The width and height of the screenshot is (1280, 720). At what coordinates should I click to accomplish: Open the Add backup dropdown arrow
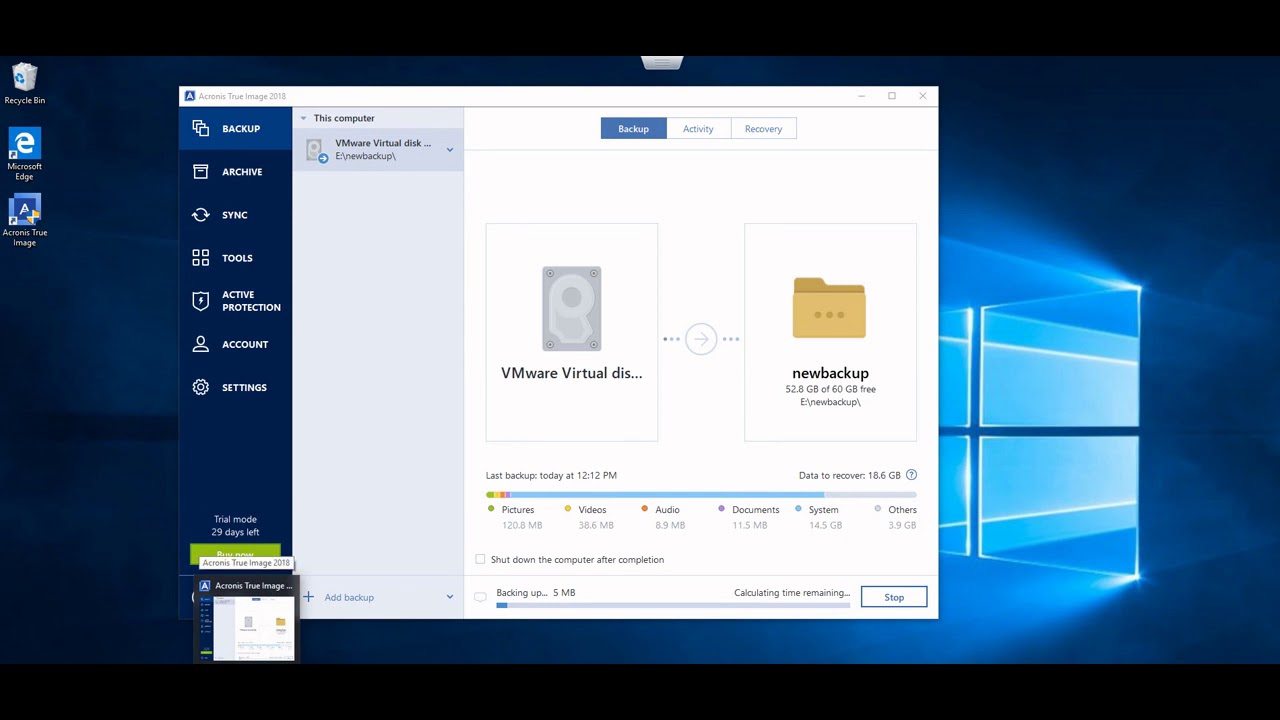(450, 597)
